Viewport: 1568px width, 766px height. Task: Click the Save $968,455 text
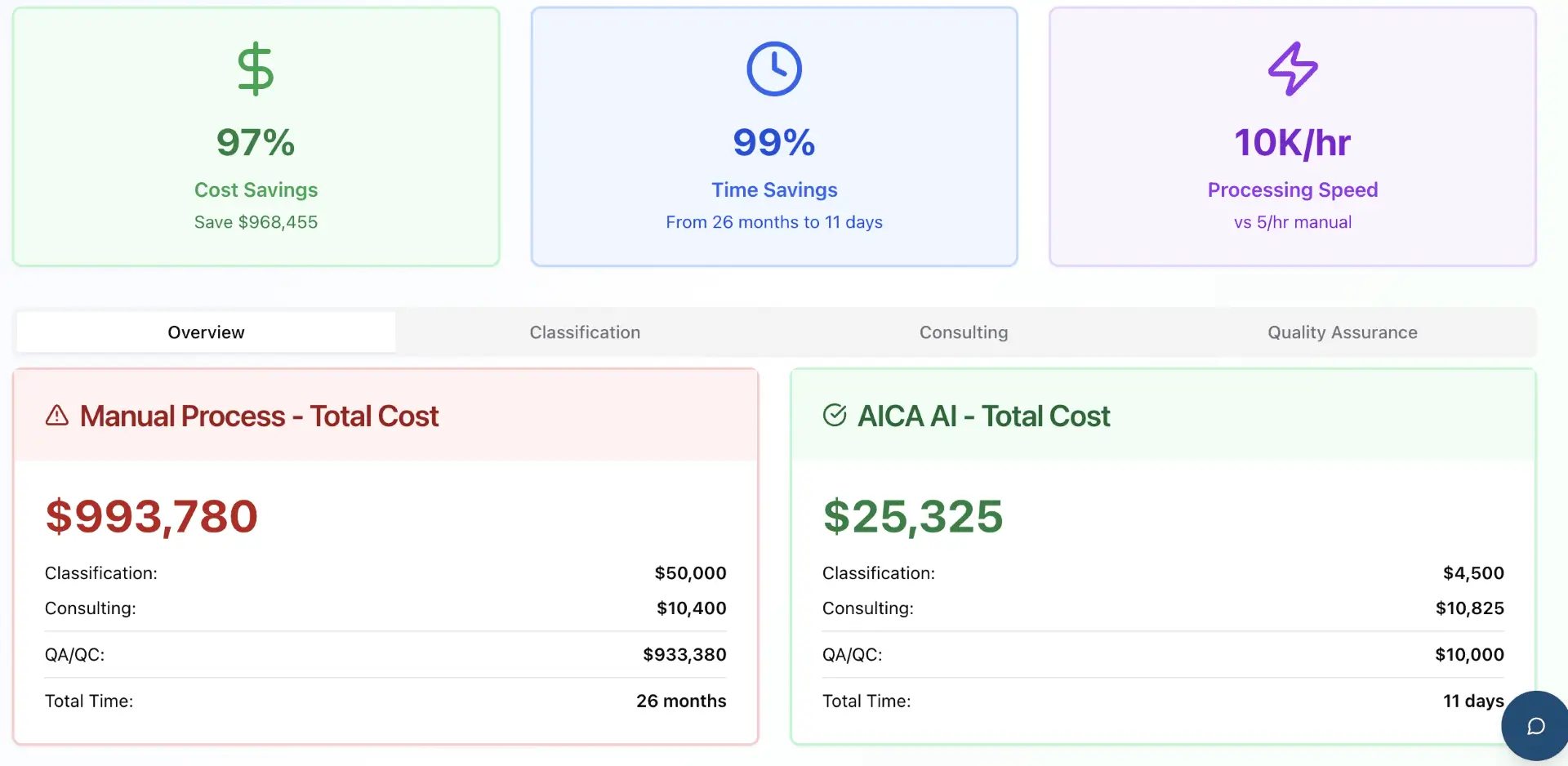[x=256, y=222]
